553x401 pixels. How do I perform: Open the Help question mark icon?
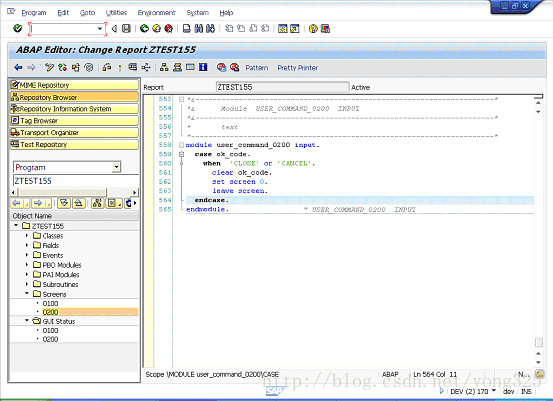313,29
